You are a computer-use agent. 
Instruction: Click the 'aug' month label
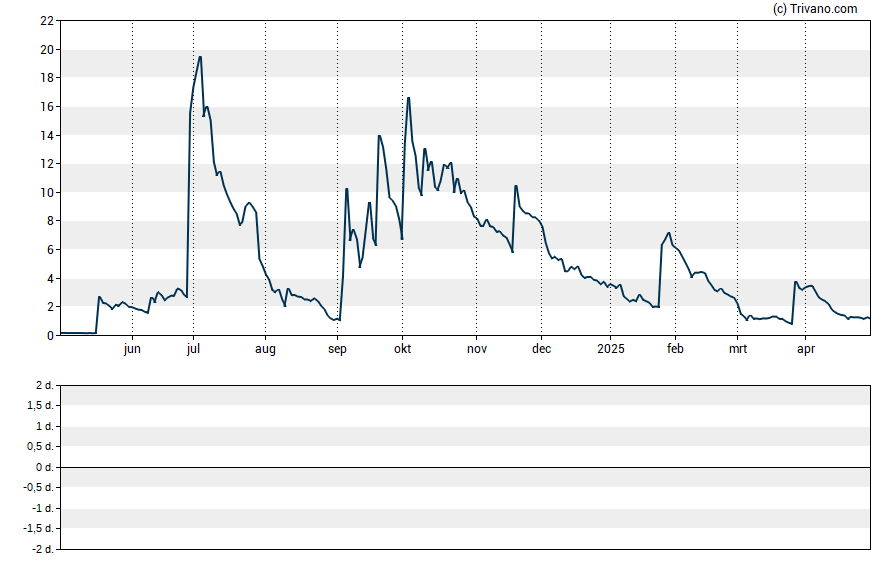click(x=265, y=349)
